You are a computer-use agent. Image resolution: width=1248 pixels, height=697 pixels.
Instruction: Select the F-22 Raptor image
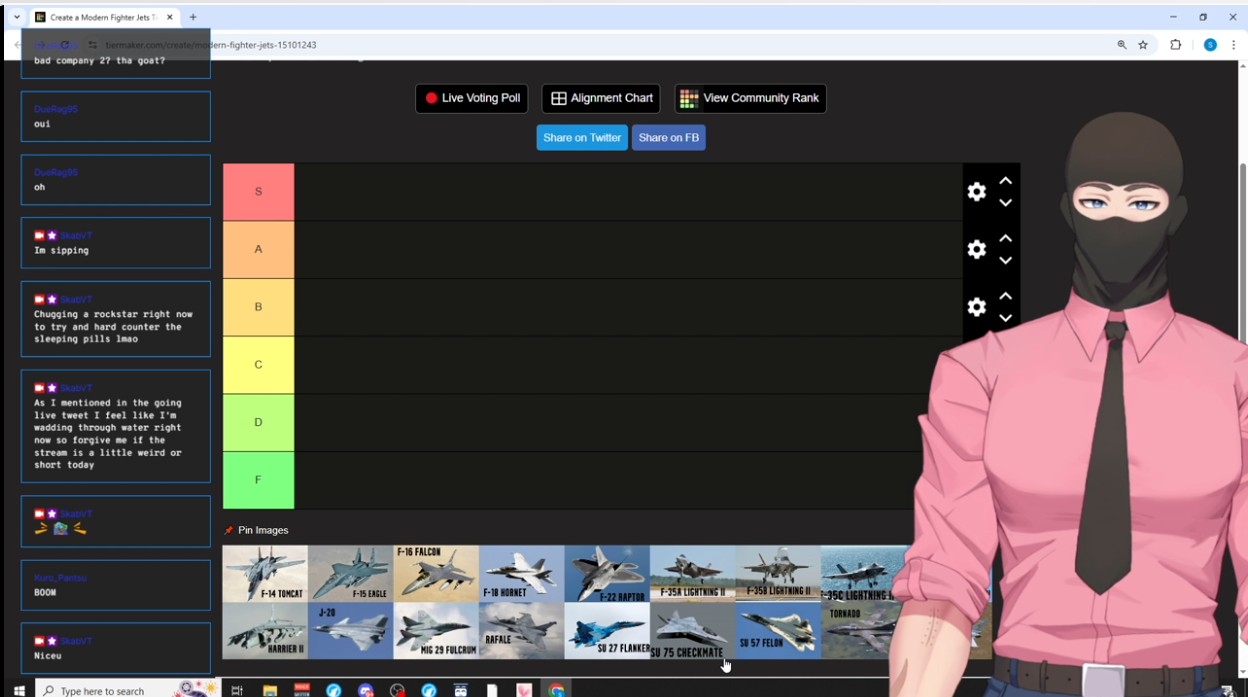(x=607, y=573)
